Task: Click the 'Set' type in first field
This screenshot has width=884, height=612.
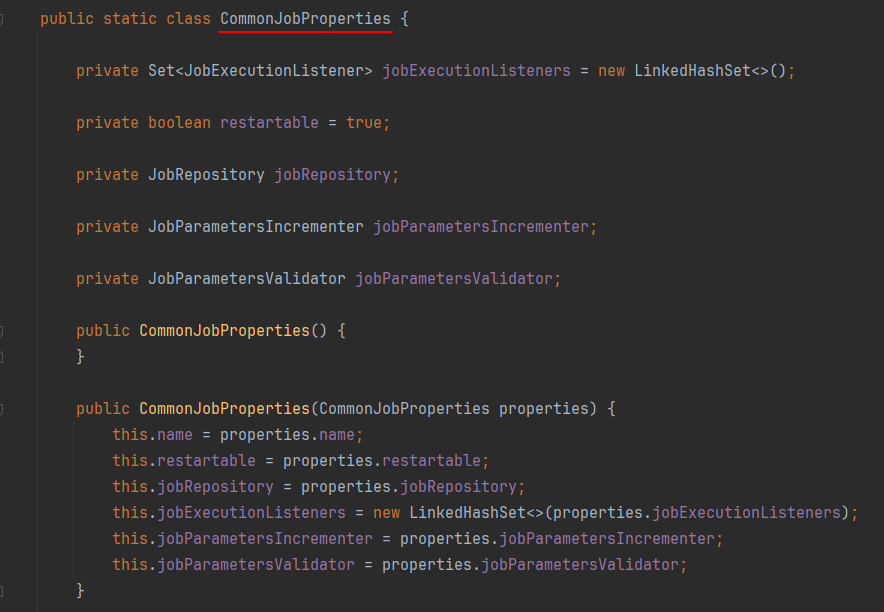Action: click(x=161, y=71)
